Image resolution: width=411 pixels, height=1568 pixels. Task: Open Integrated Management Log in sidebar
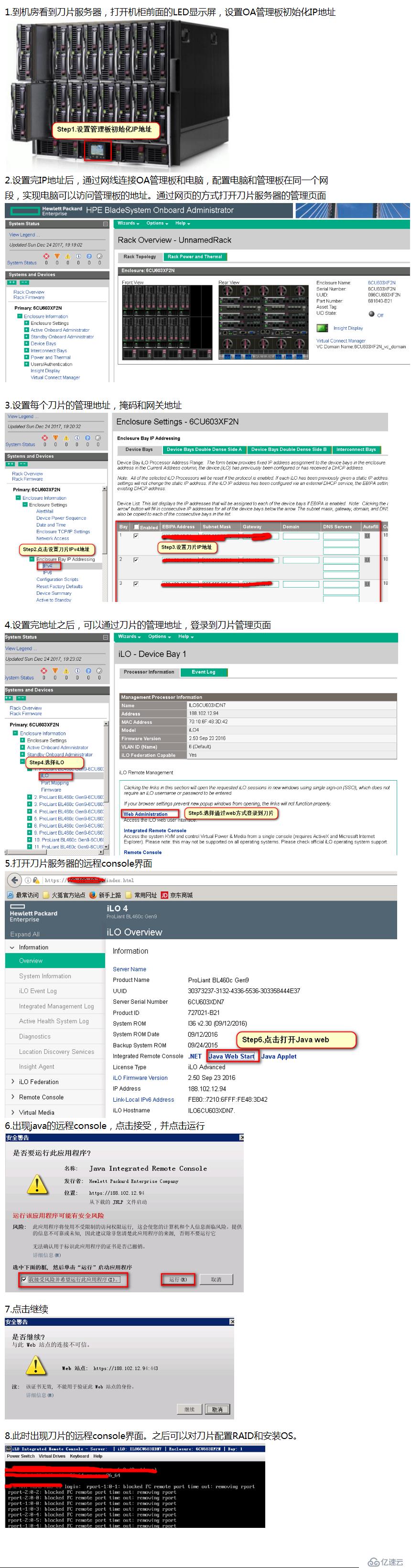point(56,1006)
